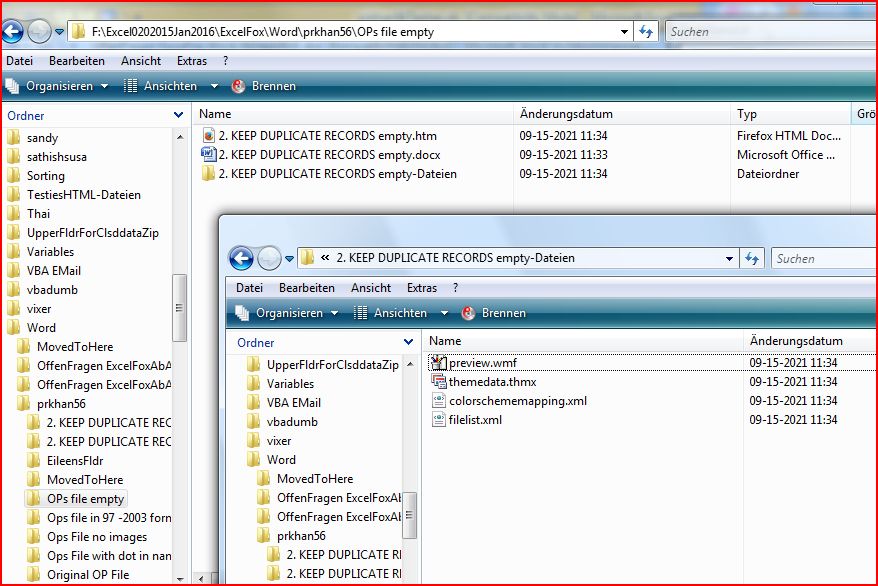The height and width of the screenshot is (586, 878).
Task: Select the Original OP File folder
Action: 88,575
